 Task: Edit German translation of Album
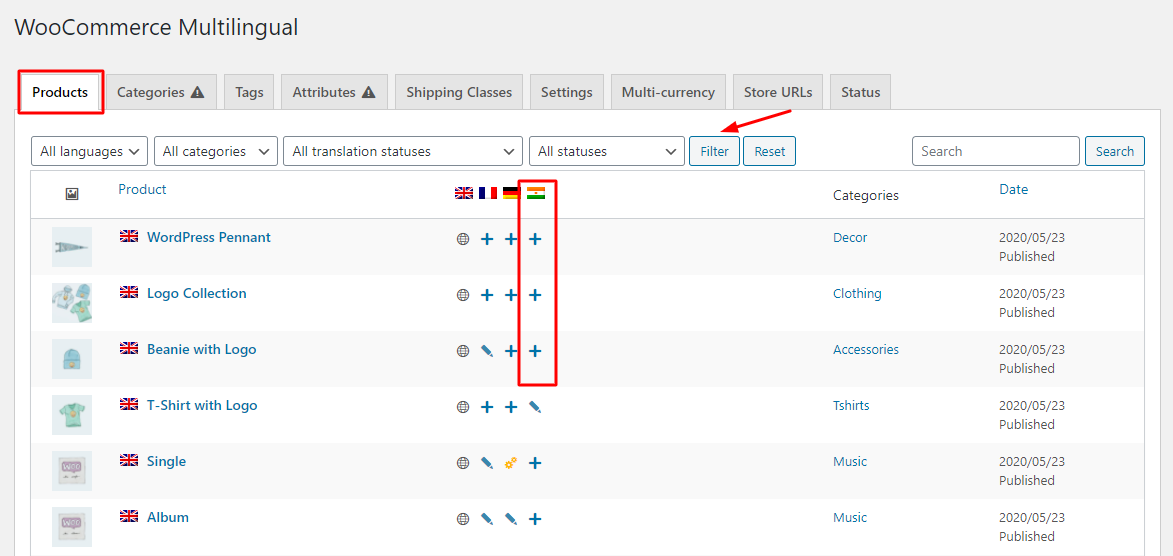pos(511,519)
